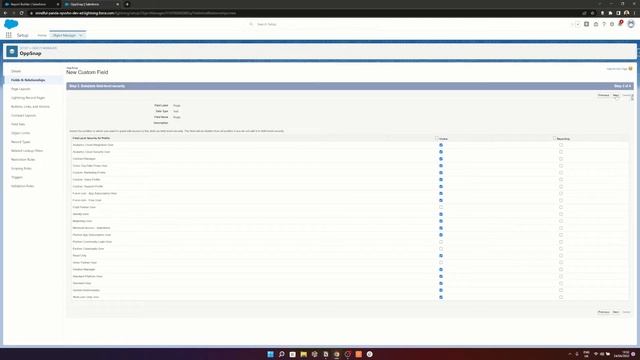
Task: Open Field Sets in the sidebar
Action: (x=18, y=124)
